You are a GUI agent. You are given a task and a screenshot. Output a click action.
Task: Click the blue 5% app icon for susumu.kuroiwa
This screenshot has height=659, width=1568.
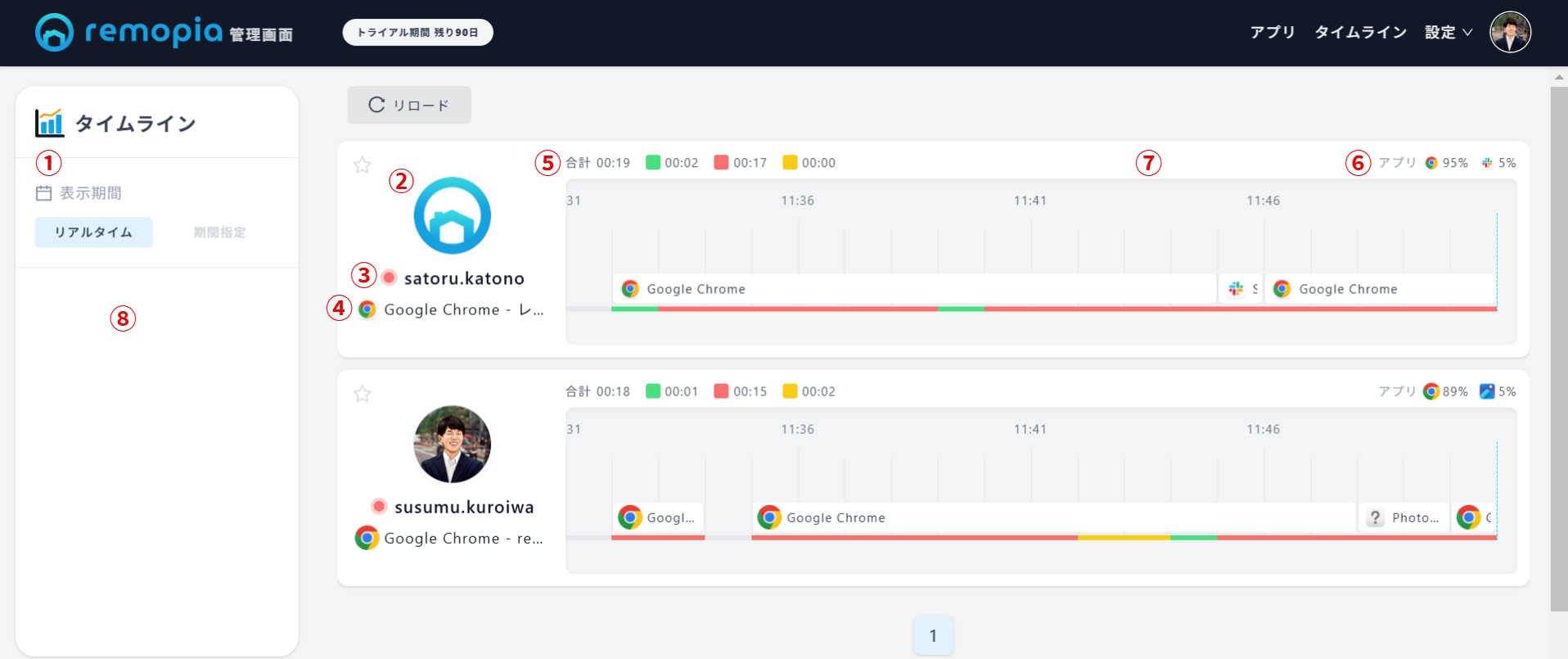1487,391
